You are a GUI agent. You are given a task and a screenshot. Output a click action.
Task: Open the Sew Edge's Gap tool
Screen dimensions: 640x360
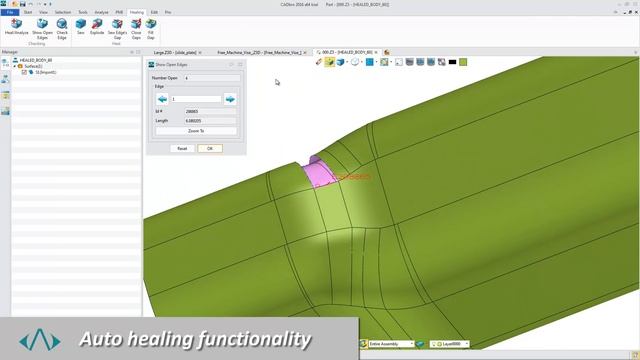tap(117, 29)
